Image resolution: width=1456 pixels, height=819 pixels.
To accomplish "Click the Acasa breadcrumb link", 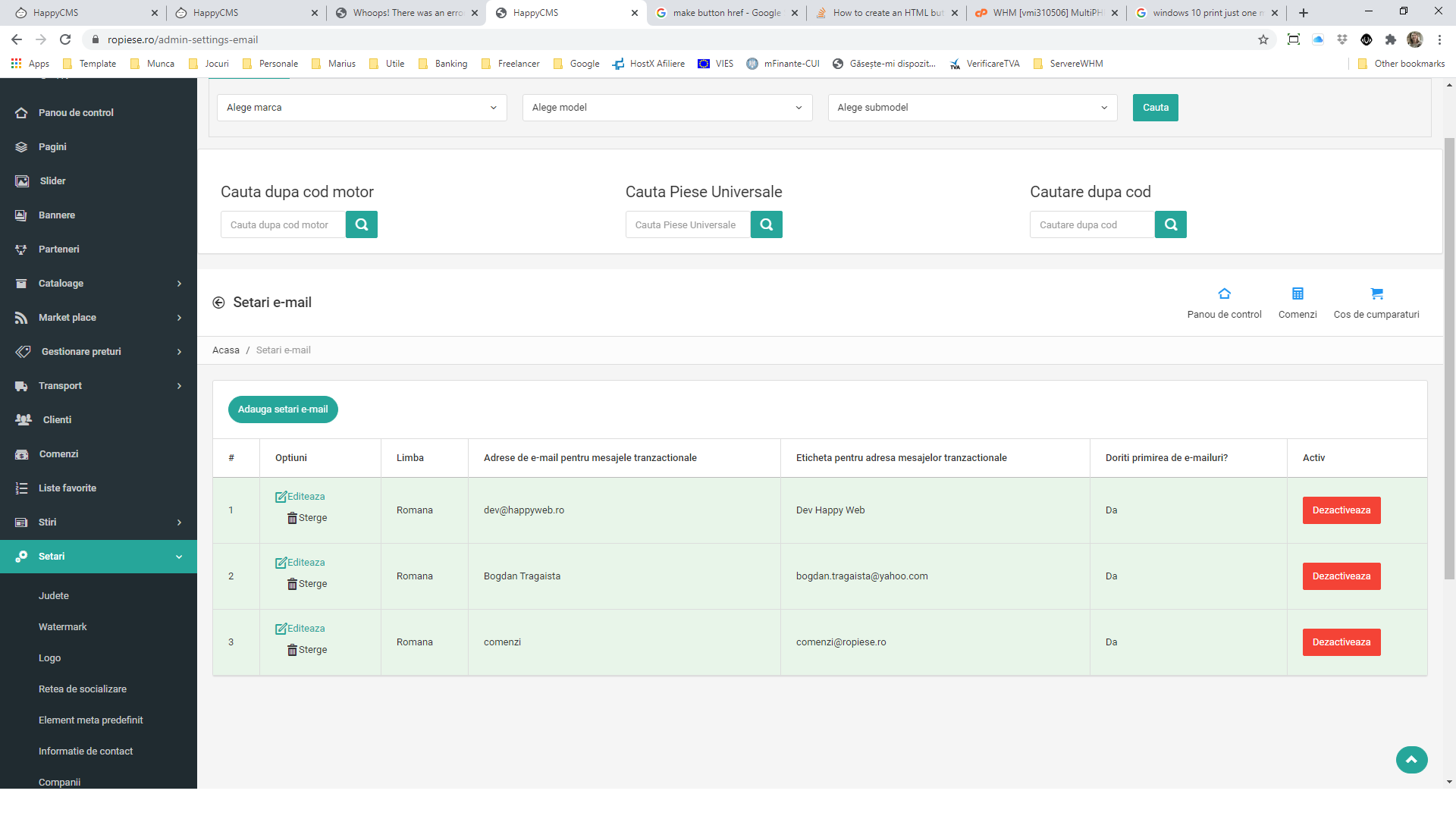I will tap(226, 350).
